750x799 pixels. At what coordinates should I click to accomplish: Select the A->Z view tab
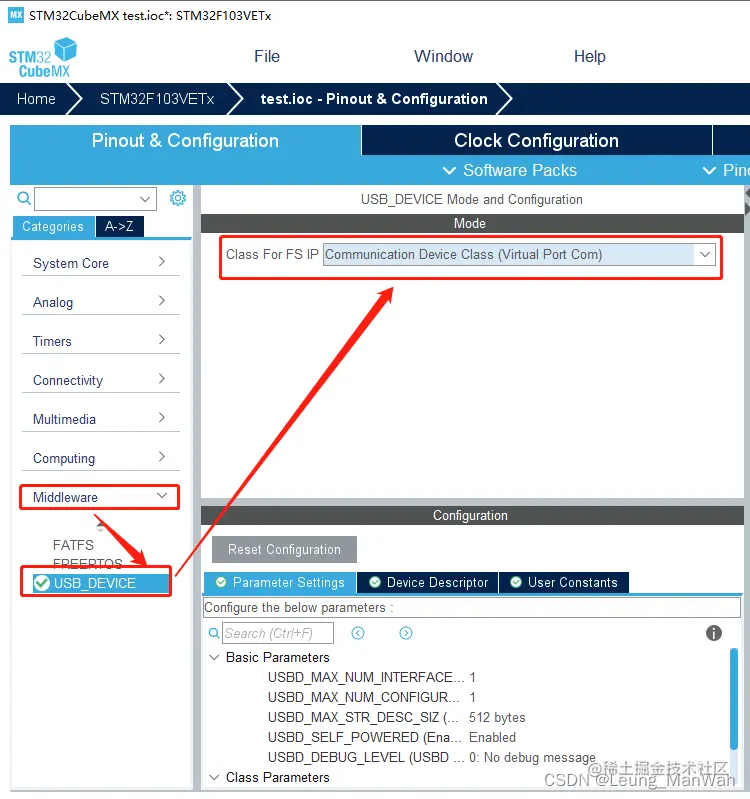coord(119,226)
